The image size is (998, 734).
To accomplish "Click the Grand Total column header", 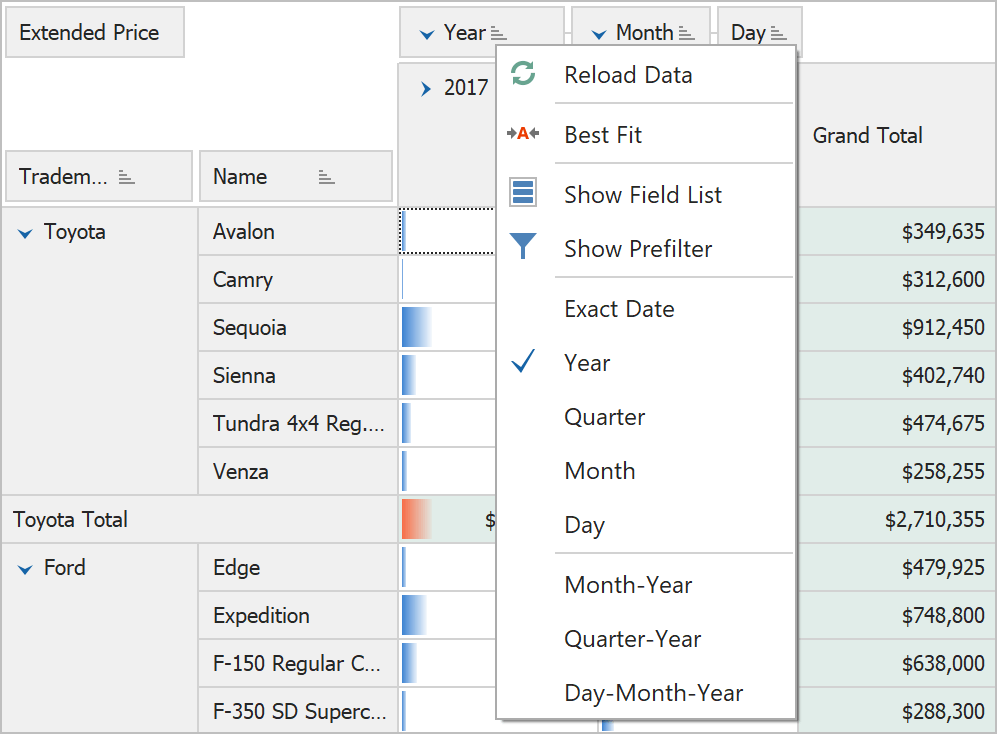I will pyautogui.click(x=867, y=136).
